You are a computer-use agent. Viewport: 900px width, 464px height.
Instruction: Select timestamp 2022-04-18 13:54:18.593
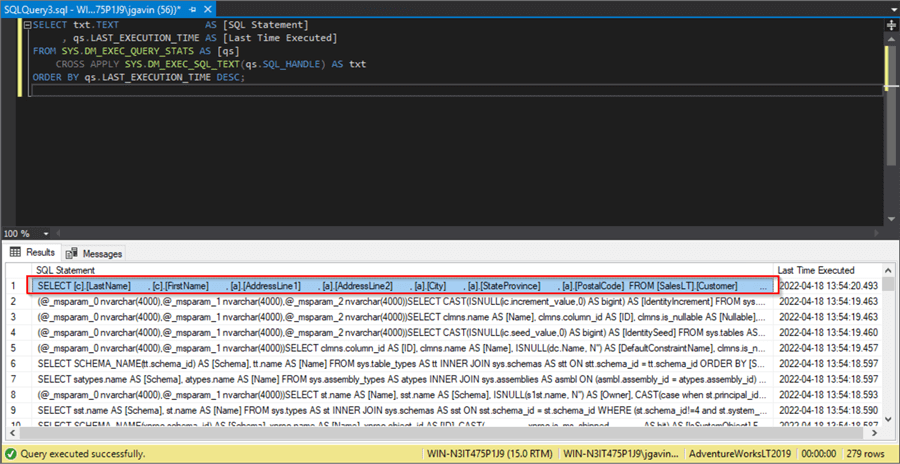pos(827,395)
